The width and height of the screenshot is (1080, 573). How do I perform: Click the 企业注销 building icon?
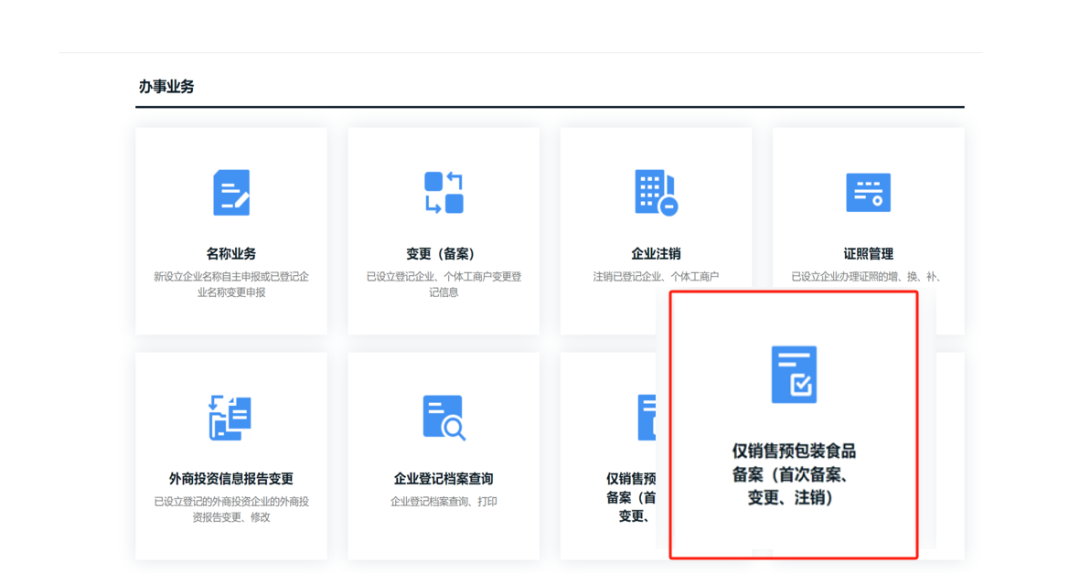(x=656, y=192)
